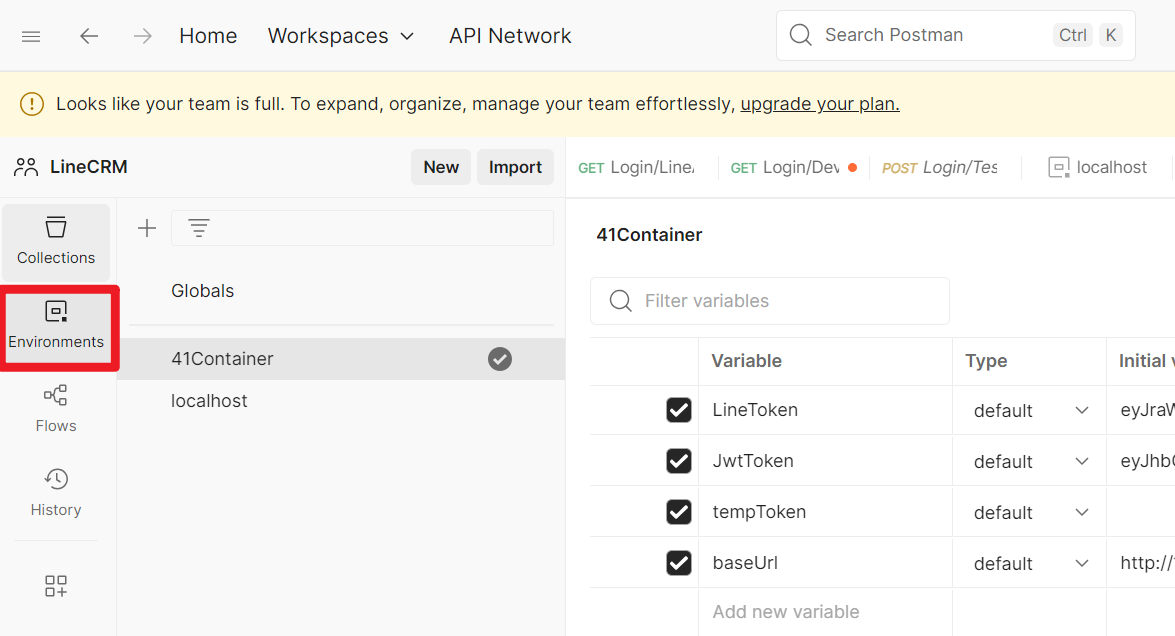Switch to the POST Login/Tes tab
This screenshot has height=636, width=1175.
click(x=939, y=168)
